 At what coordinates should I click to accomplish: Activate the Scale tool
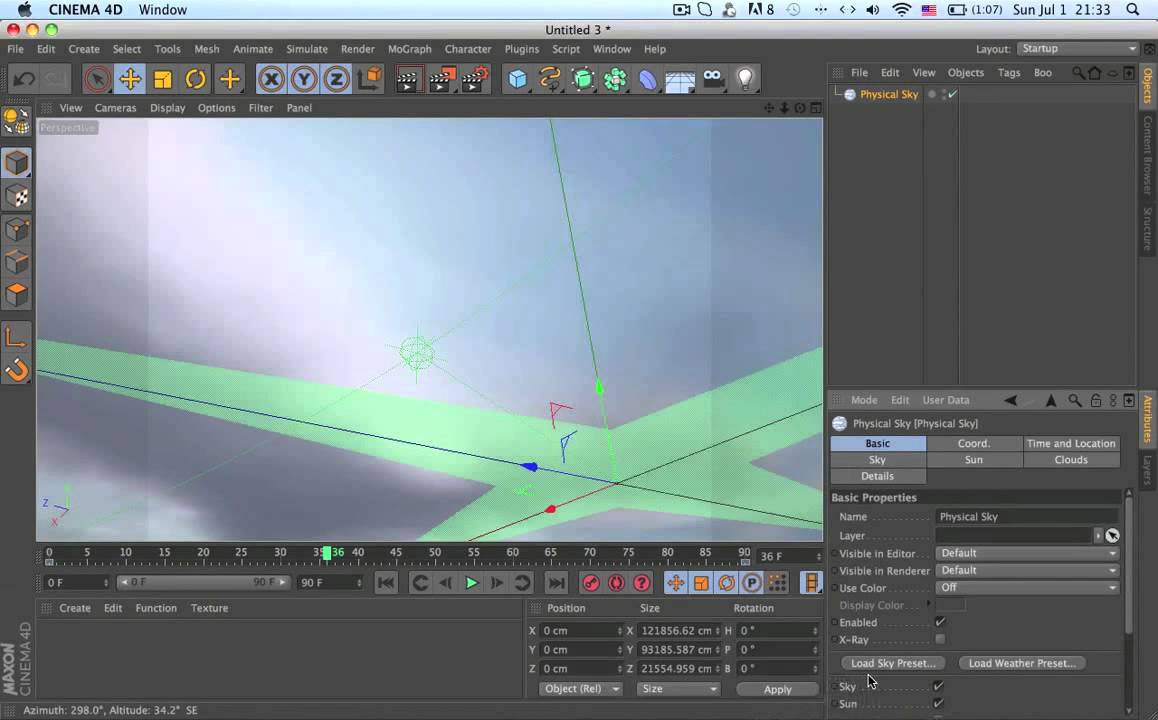162,79
